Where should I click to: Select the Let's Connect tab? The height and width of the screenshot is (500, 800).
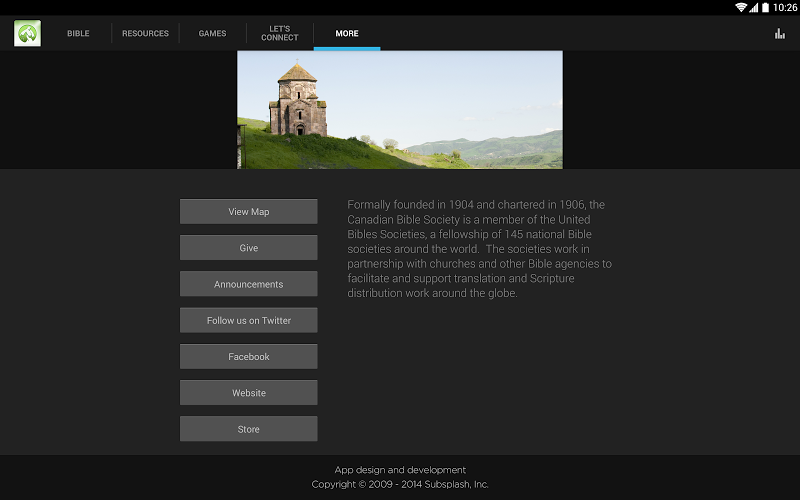click(280, 33)
